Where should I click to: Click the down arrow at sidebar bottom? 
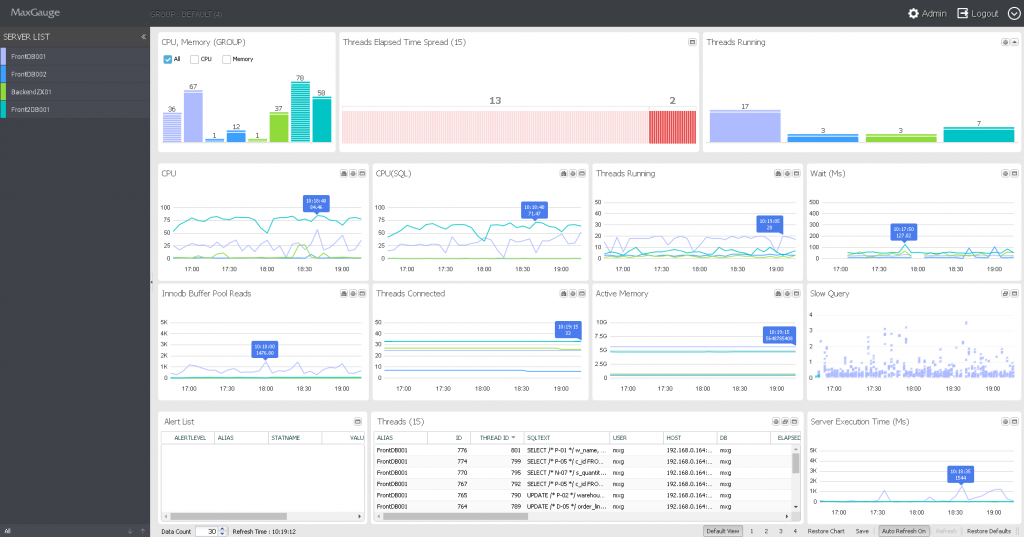coord(131,531)
